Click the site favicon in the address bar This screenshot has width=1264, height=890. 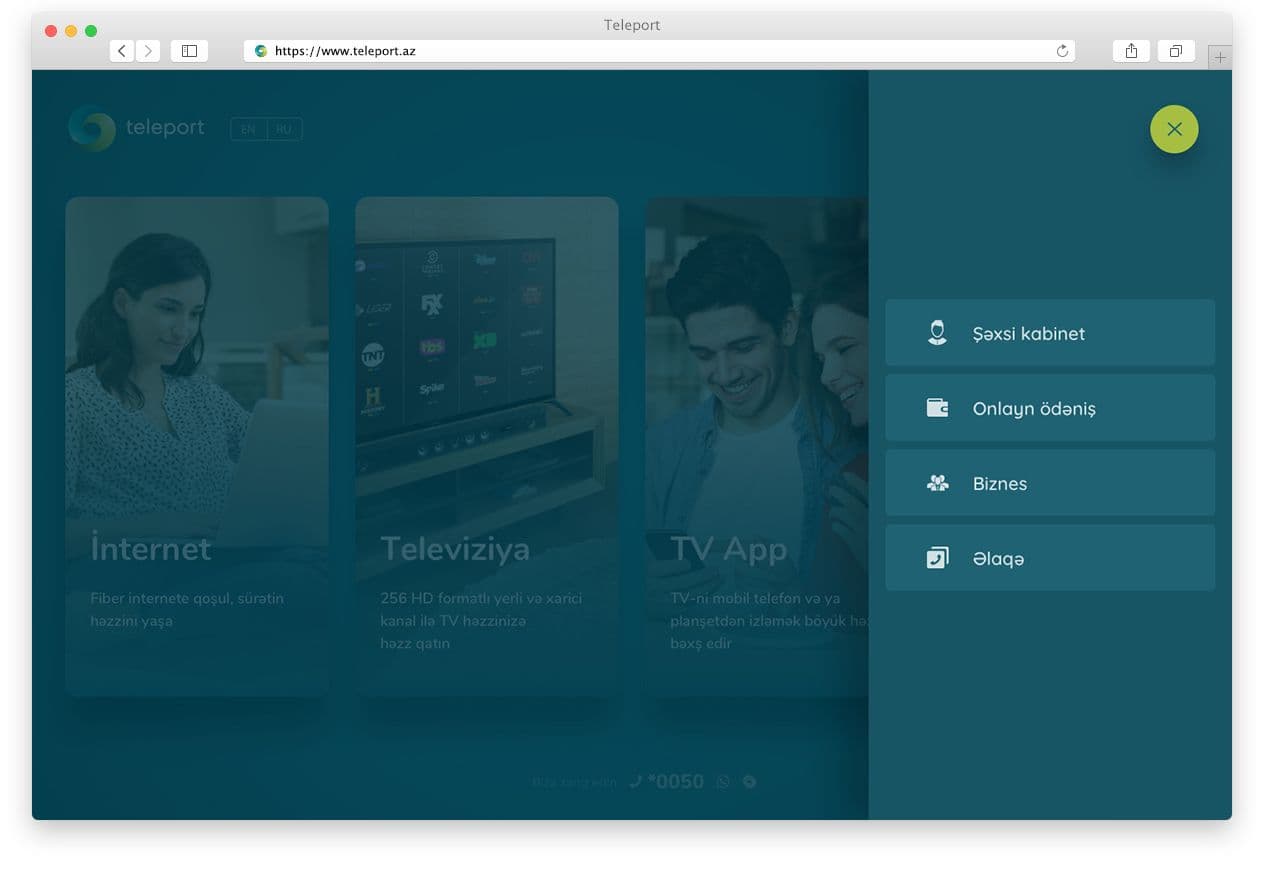261,51
